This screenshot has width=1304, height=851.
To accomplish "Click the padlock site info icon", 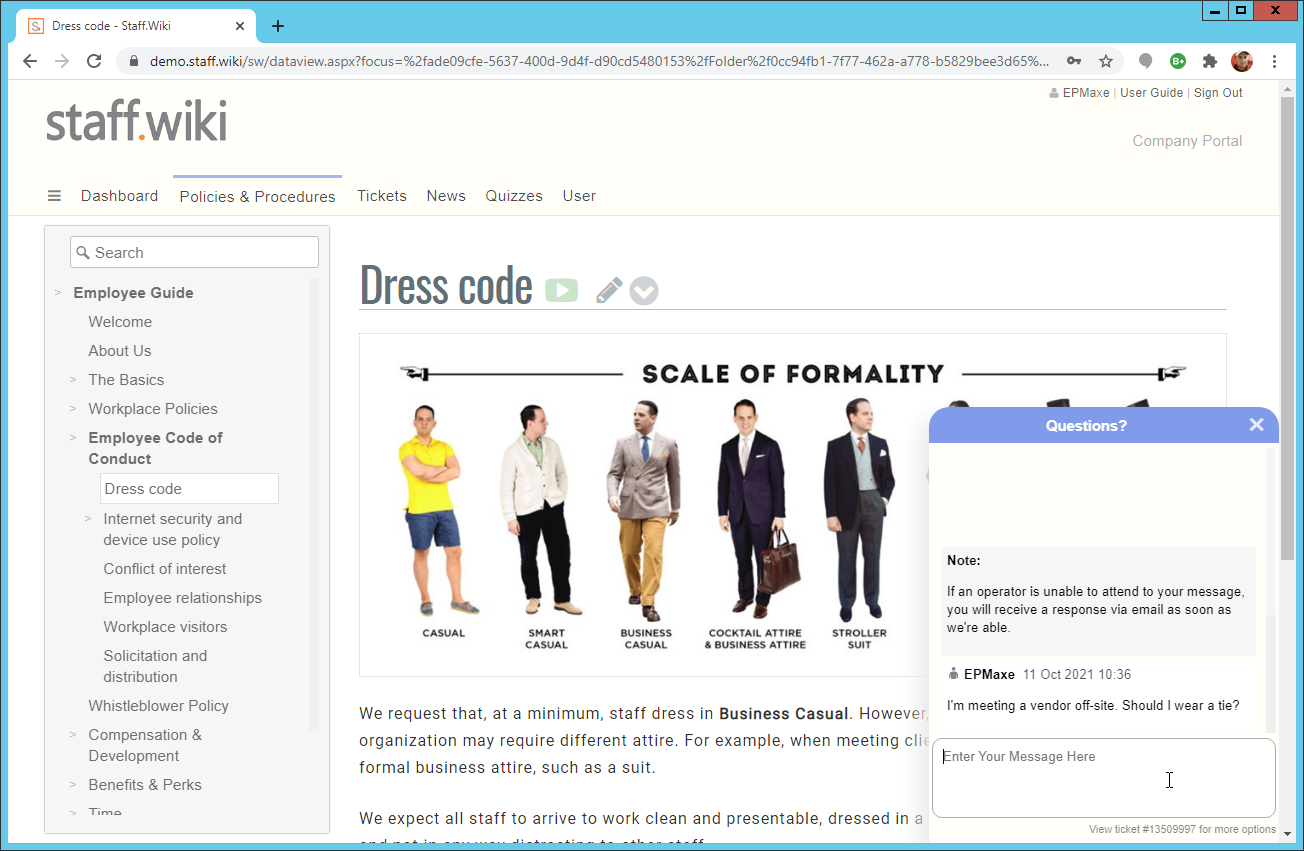I will click(x=134, y=61).
